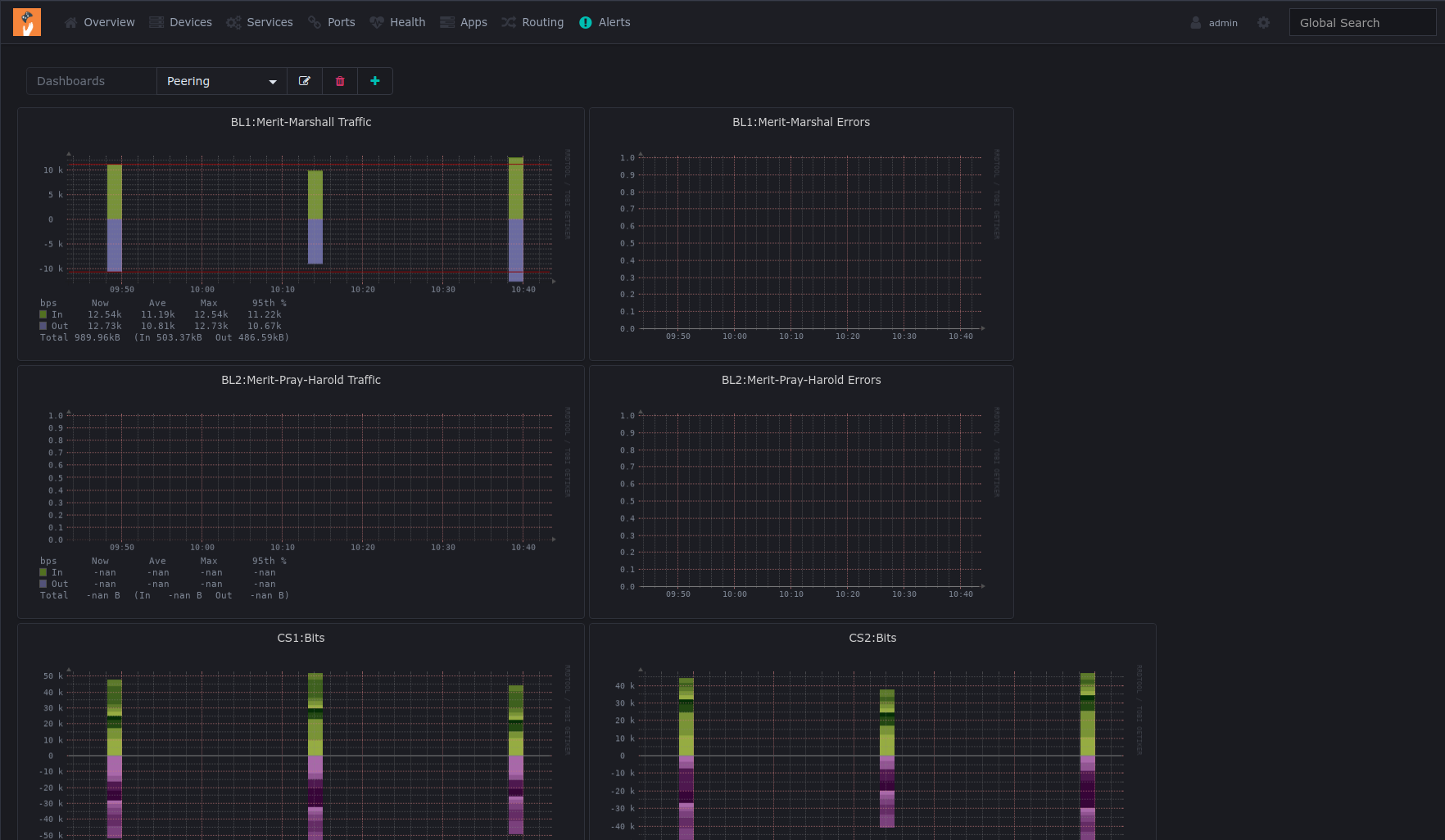Click the 95th % value 11.22k
This screenshot has width=1445, height=840.
point(265,314)
